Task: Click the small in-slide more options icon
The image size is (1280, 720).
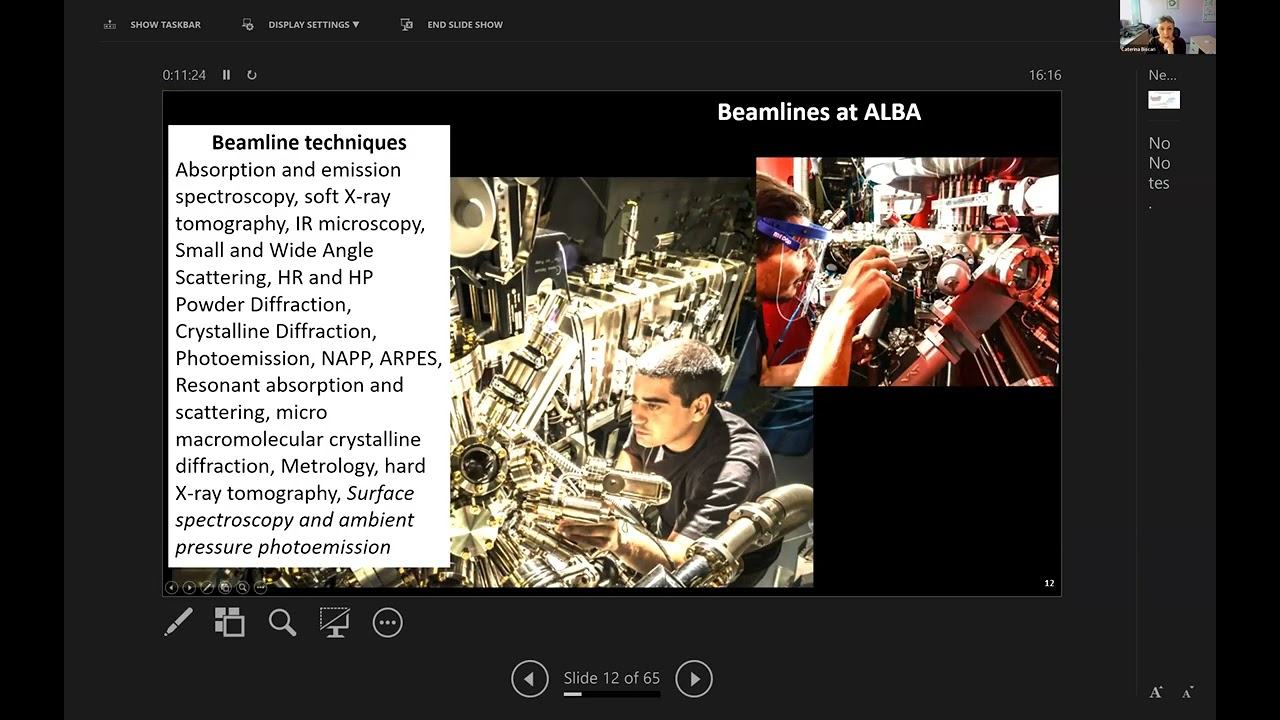Action: click(x=261, y=587)
